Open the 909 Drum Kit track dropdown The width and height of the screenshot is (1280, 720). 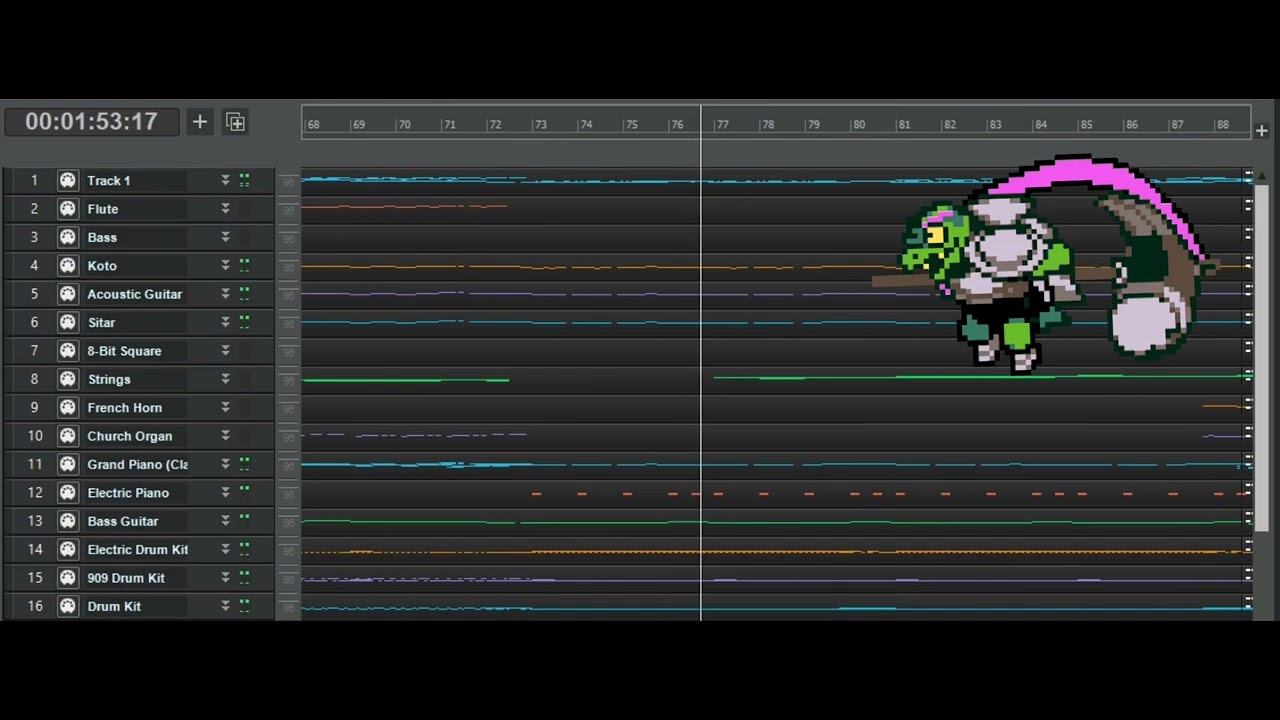point(225,578)
